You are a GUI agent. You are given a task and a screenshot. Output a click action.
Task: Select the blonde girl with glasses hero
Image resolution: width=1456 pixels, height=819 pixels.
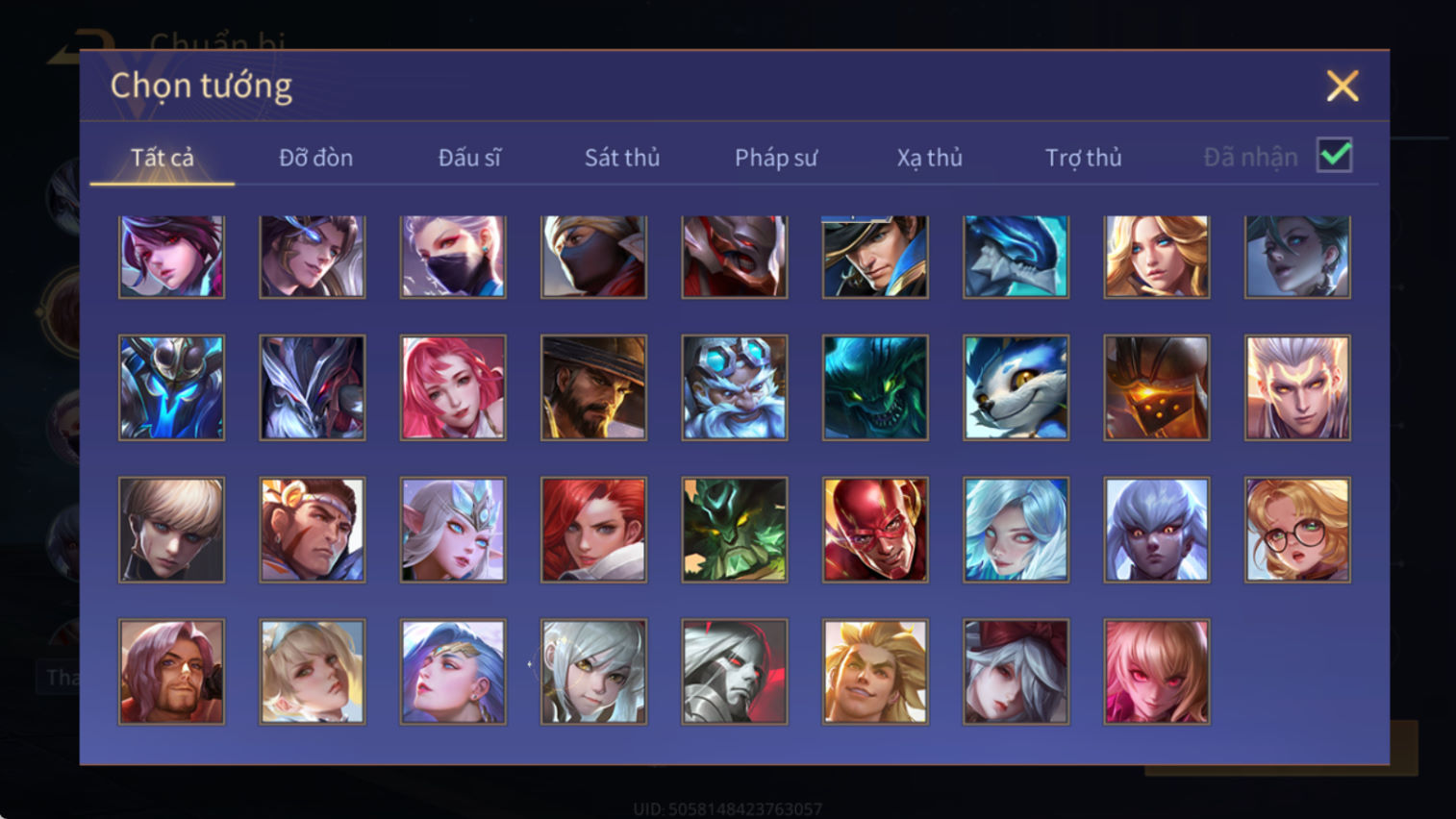(1297, 530)
